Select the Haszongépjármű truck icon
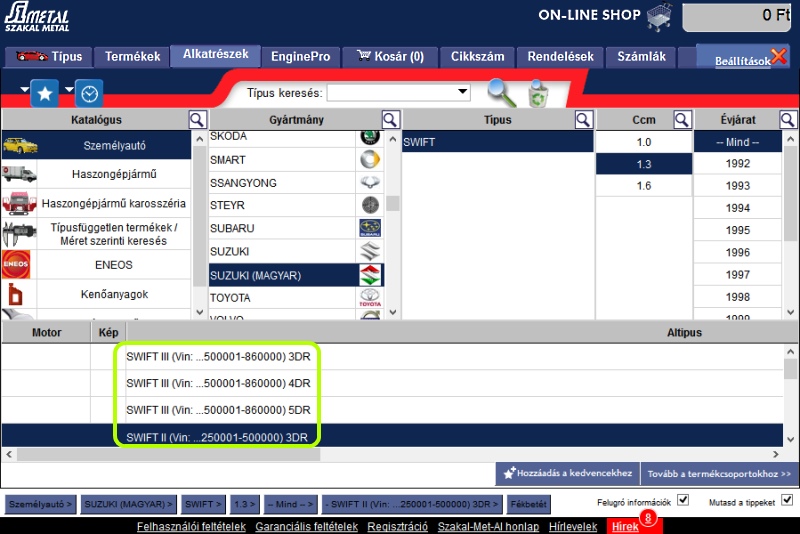800x534 pixels. coord(19,174)
